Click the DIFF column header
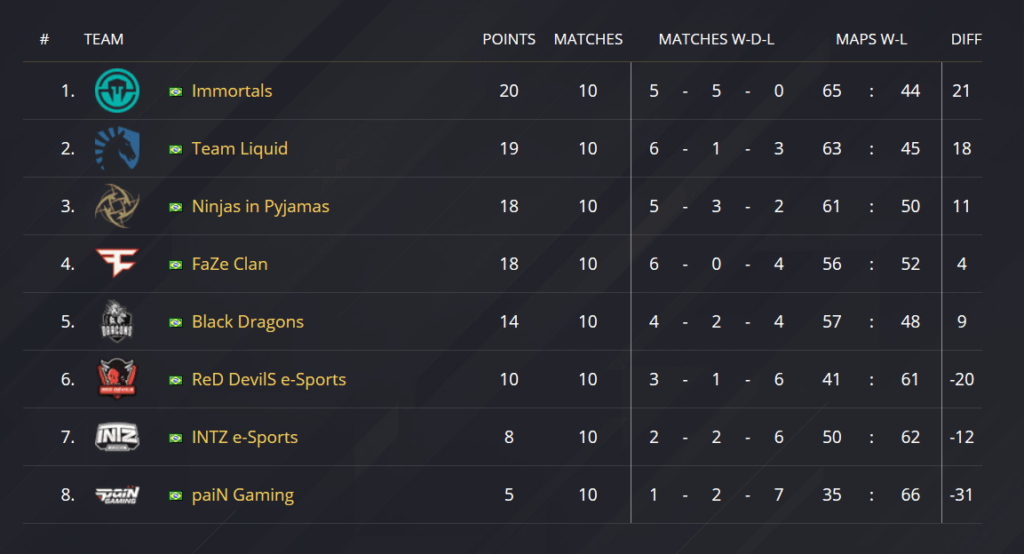The height and width of the screenshot is (554, 1024). click(966, 39)
